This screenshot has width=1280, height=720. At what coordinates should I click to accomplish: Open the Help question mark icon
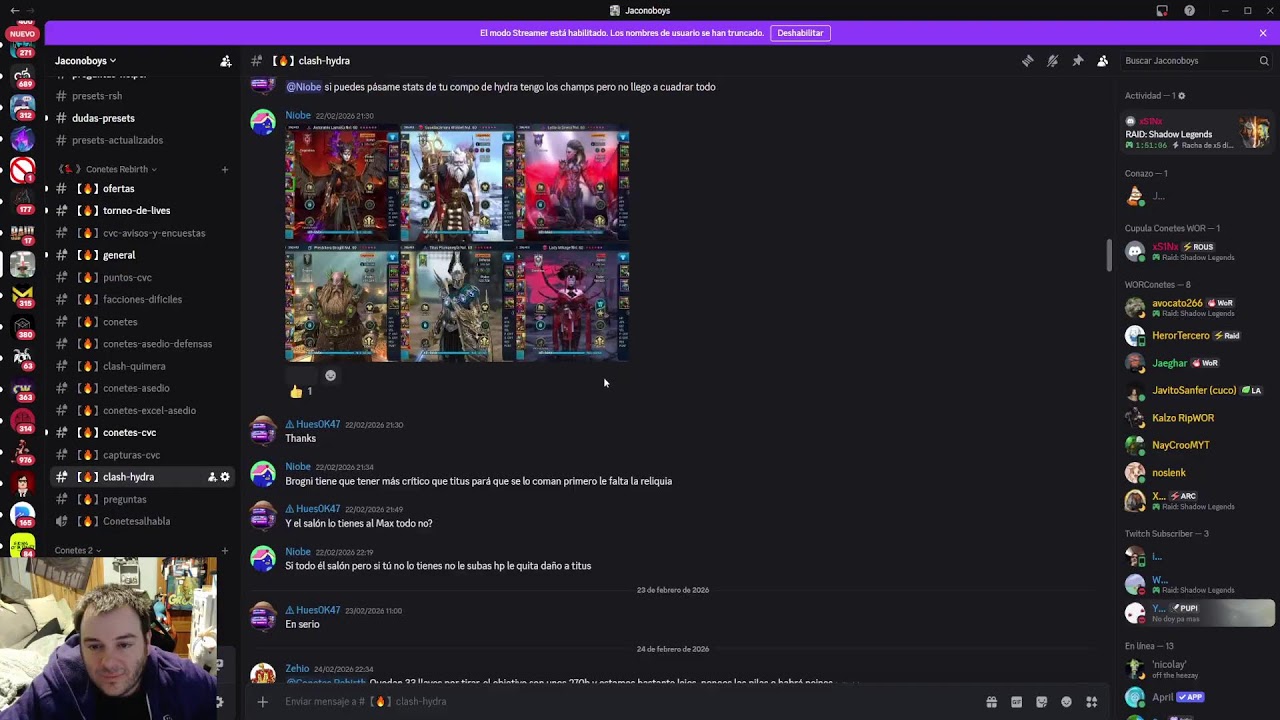click(1189, 11)
